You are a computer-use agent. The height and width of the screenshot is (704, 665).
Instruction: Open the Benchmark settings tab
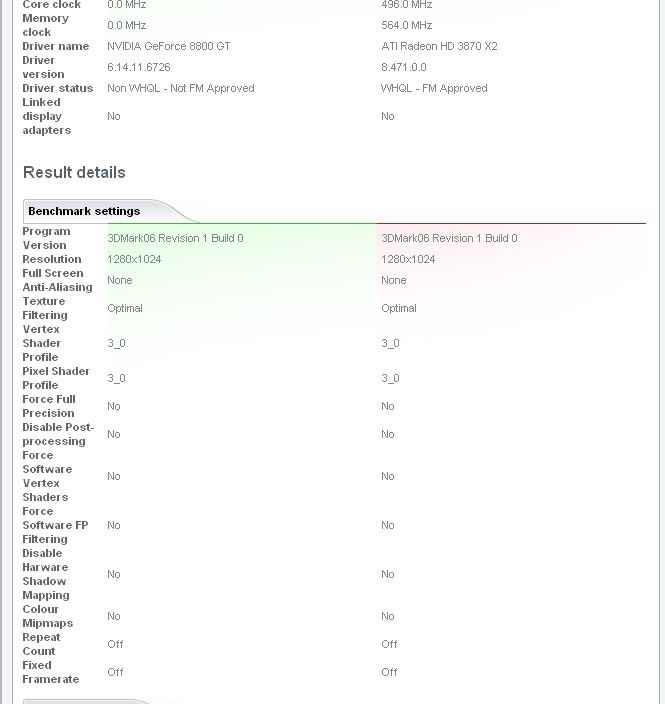84,211
